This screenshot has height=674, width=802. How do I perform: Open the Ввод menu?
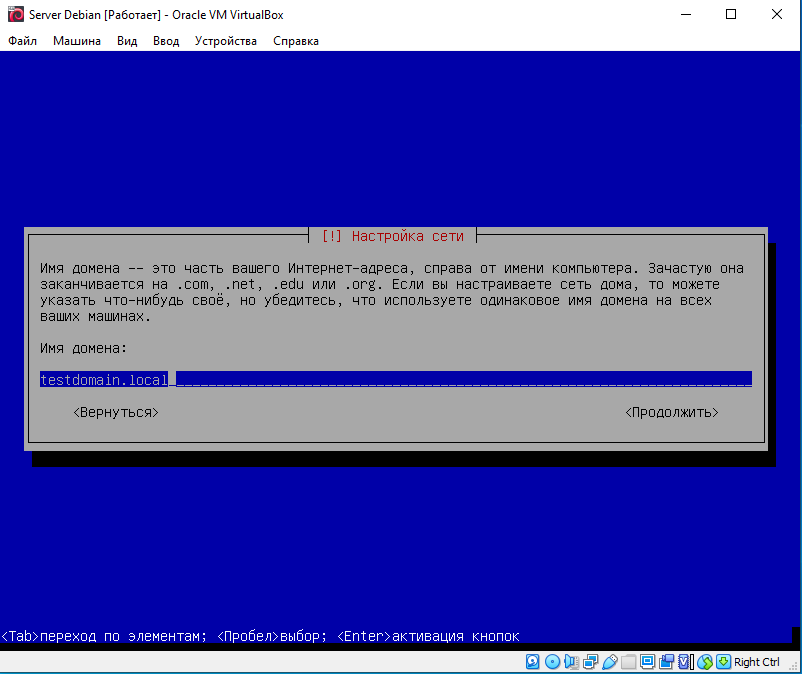coord(166,41)
